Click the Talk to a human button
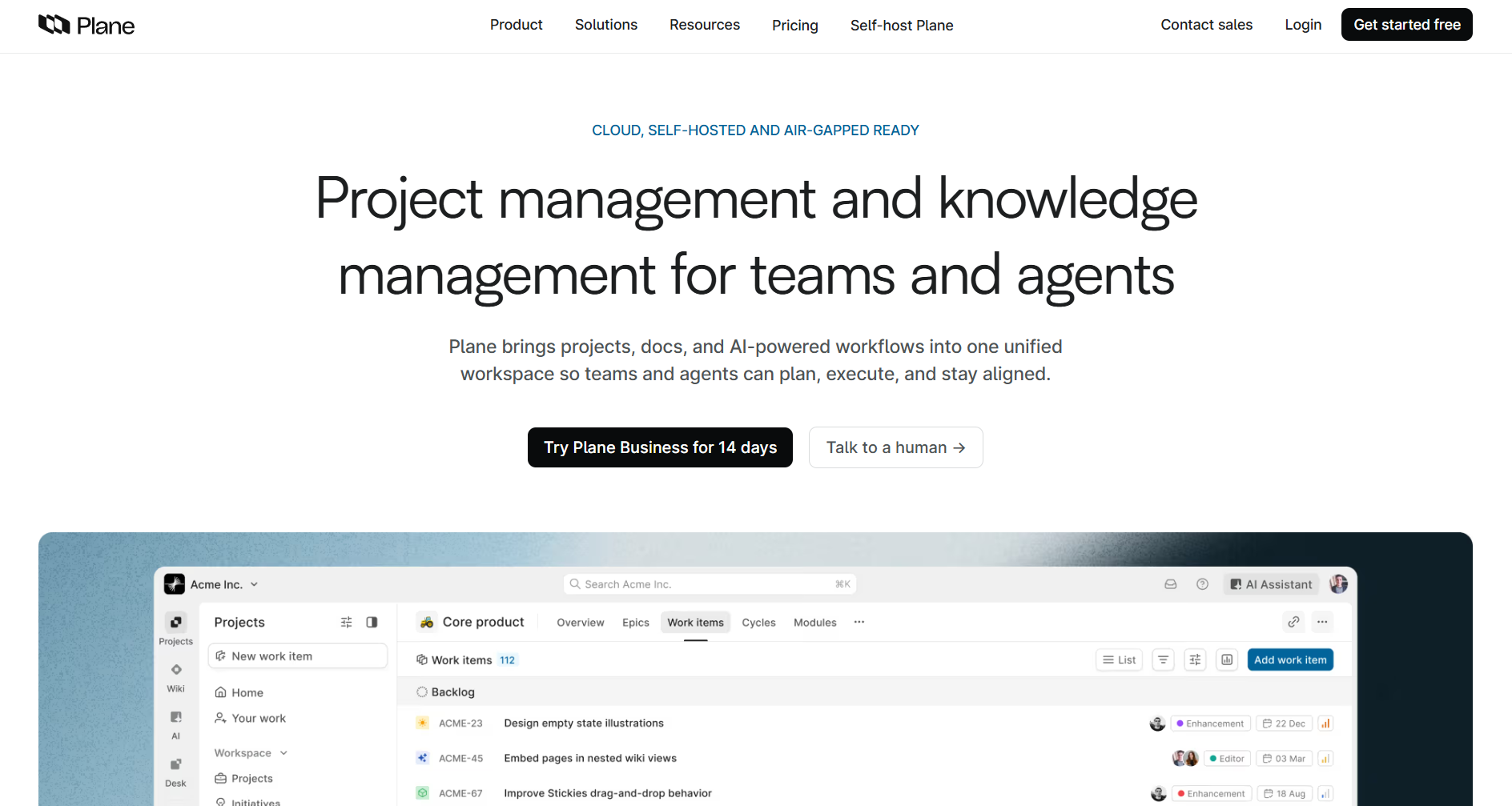The width and height of the screenshot is (1512, 806). [x=896, y=447]
